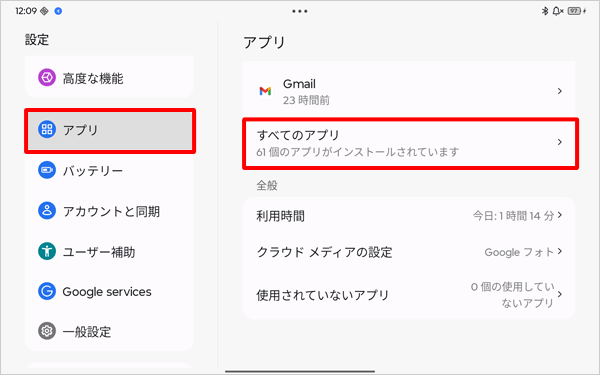Screen dimensions: 600x375
Task: Tap the bottom navigation gesture bar
Action: tap(300, 371)
